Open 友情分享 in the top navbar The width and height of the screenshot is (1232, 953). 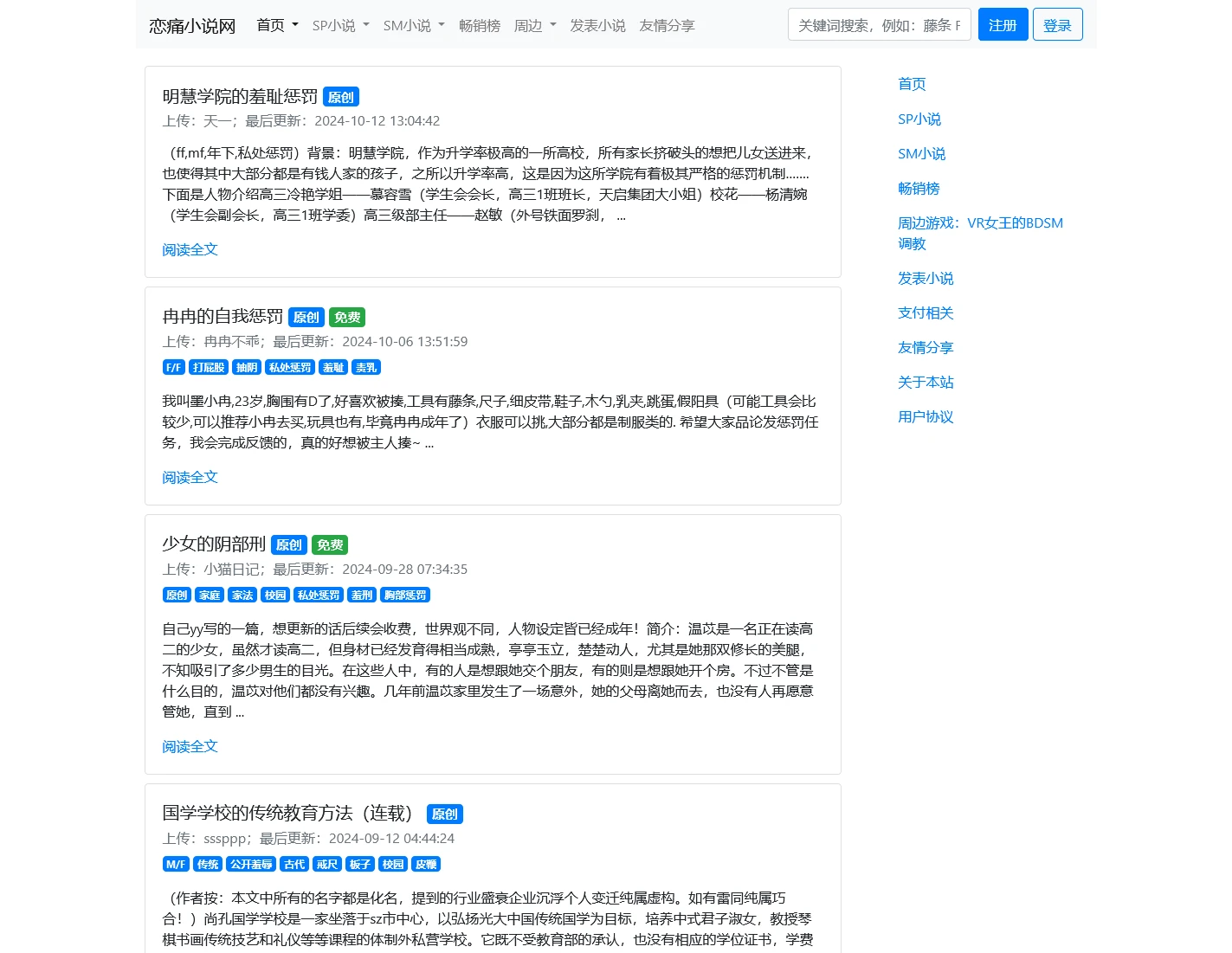click(x=667, y=26)
